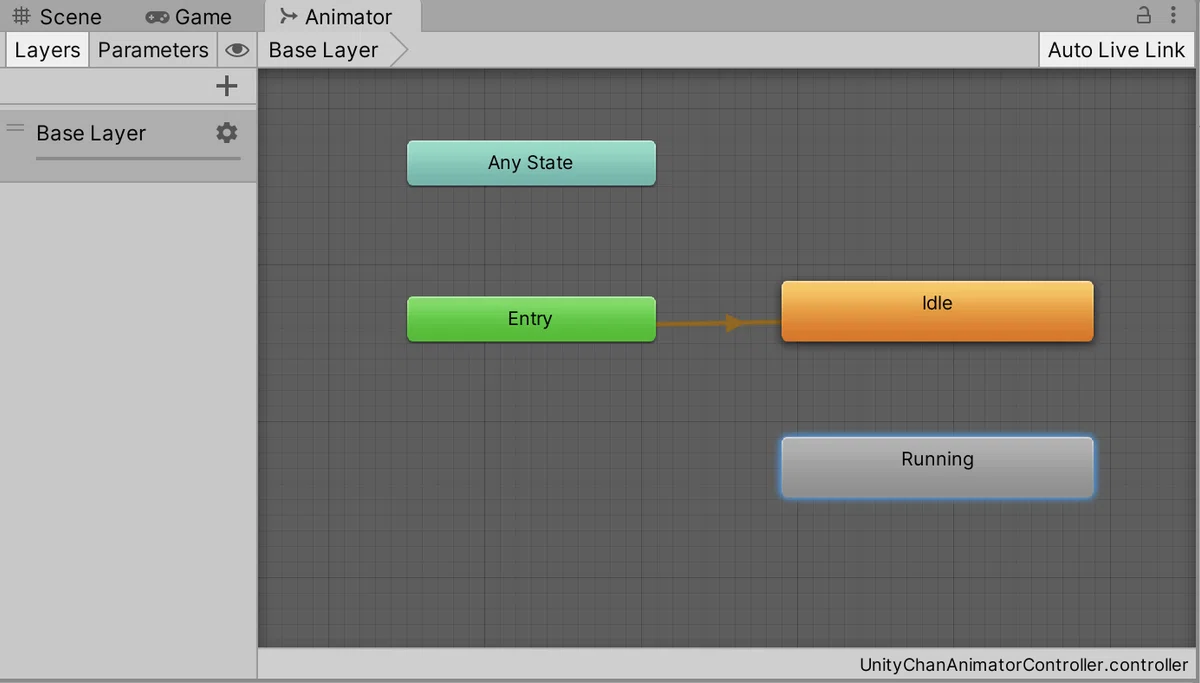Toggle the Animator window lock icon
This screenshot has width=1200, height=683.
pyautogui.click(x=1144, y=15)
